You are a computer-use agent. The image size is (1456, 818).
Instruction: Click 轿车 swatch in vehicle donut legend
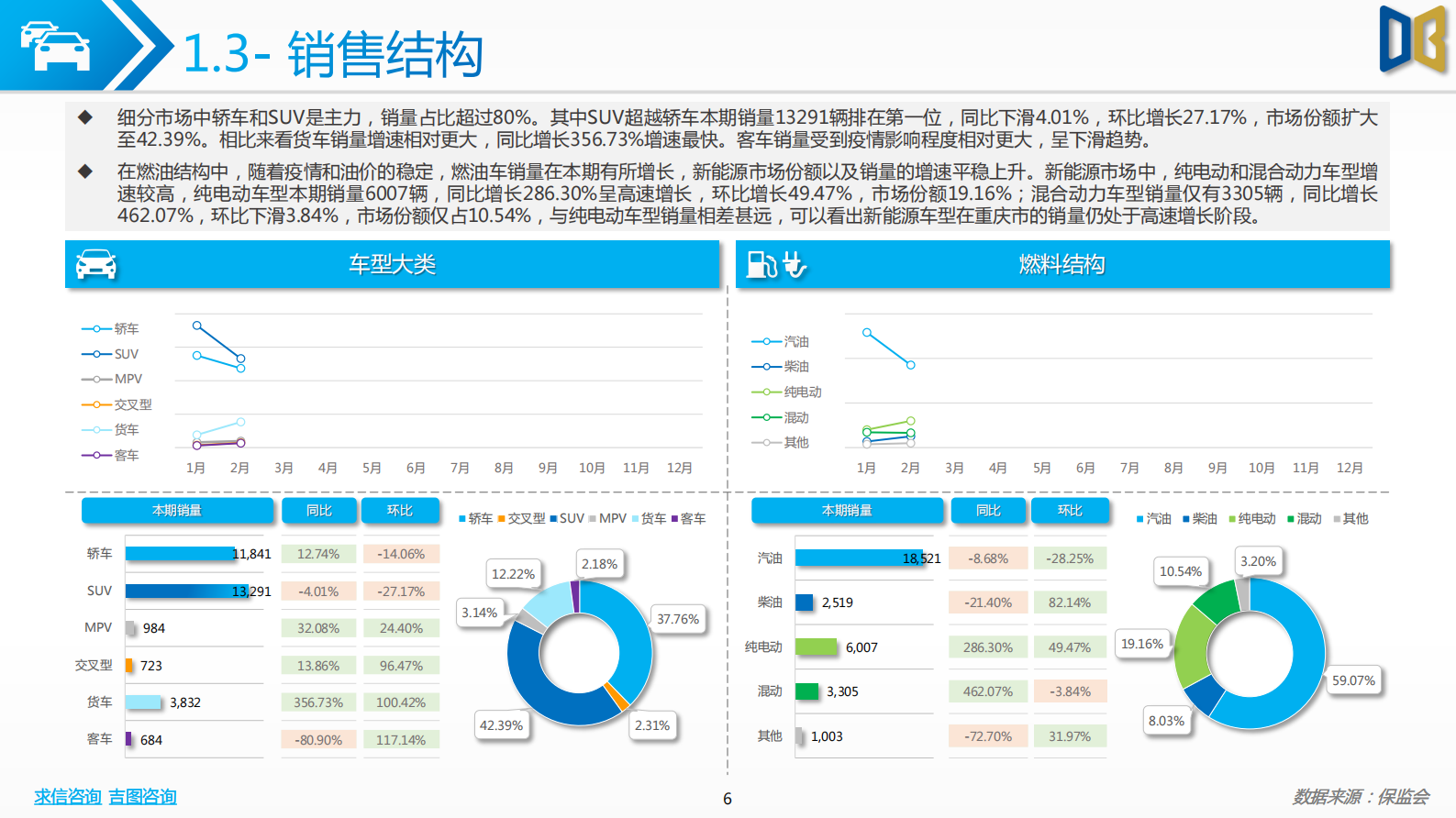pos(462,519)
